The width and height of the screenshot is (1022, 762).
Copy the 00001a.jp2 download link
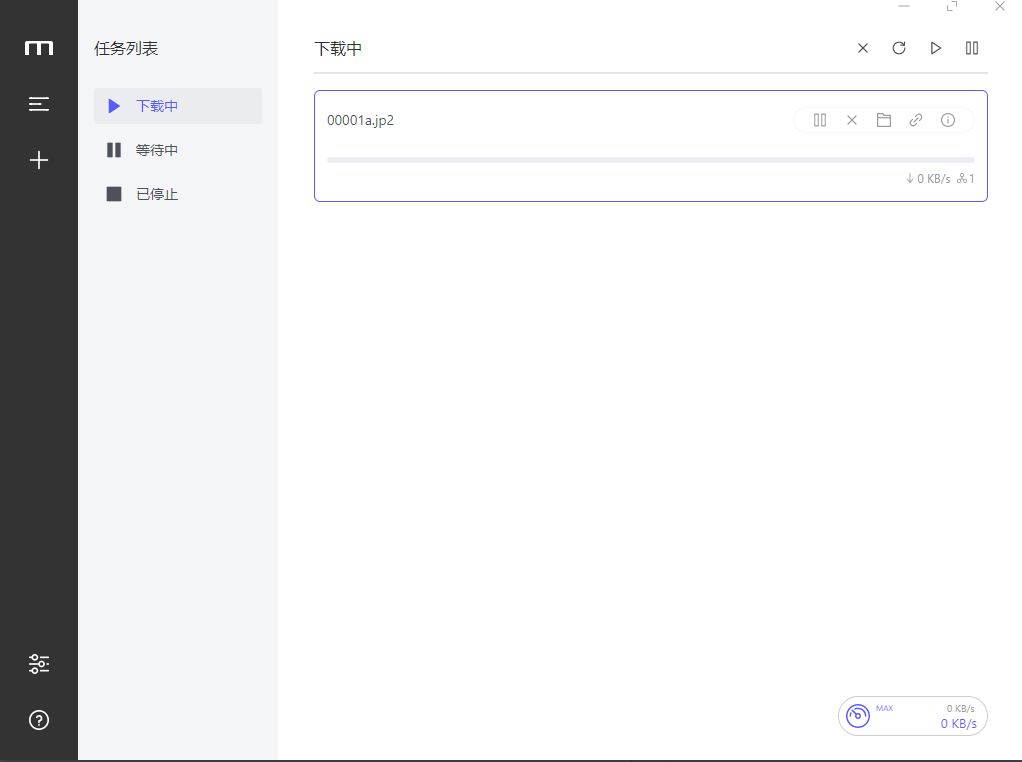point(916,120)
